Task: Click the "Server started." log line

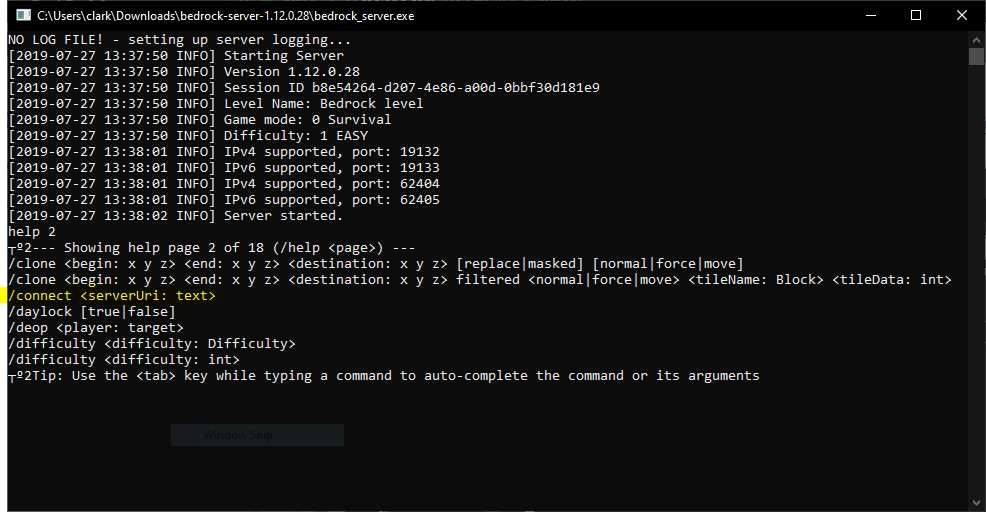Action: (175, 216)
